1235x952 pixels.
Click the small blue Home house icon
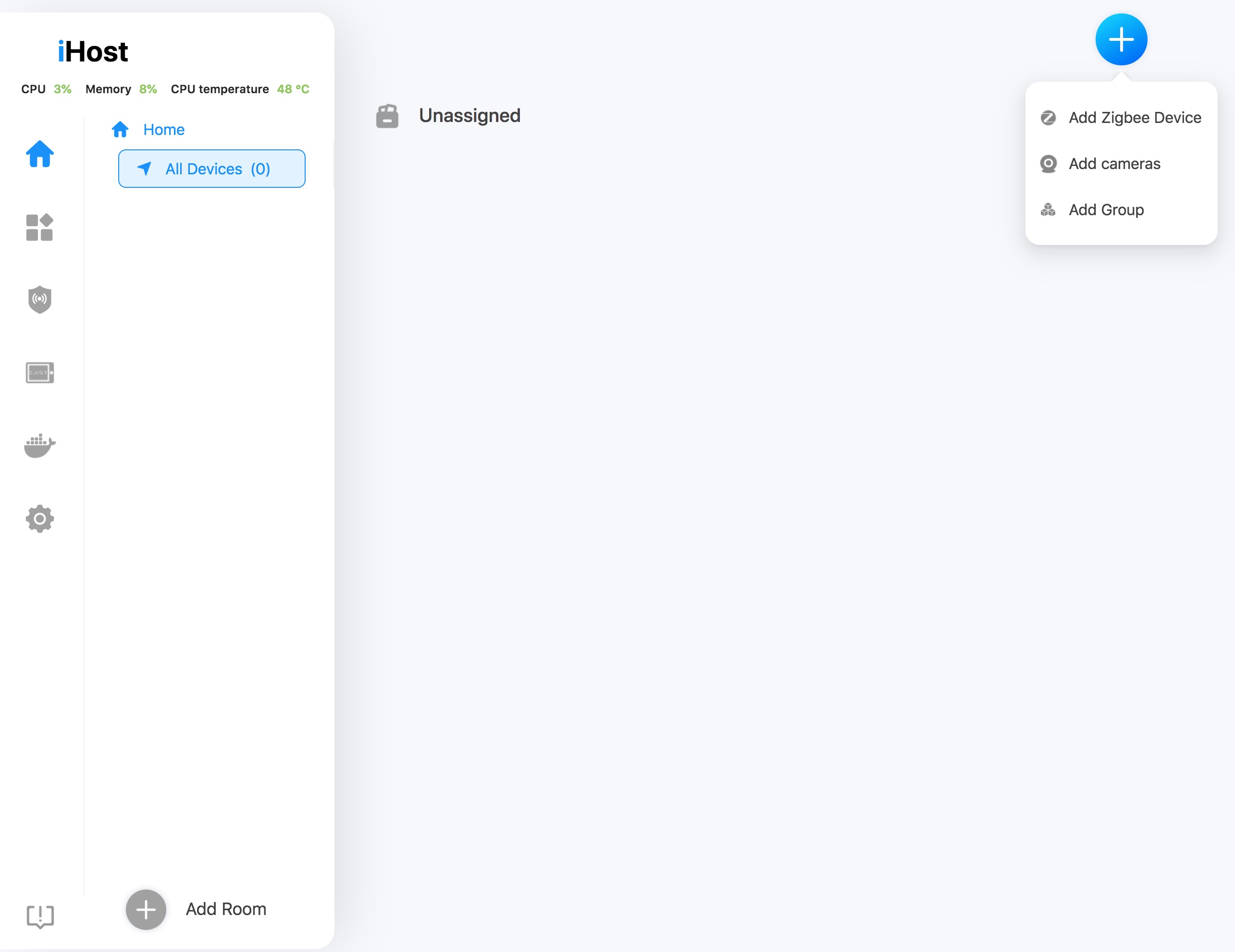[120, 130]
